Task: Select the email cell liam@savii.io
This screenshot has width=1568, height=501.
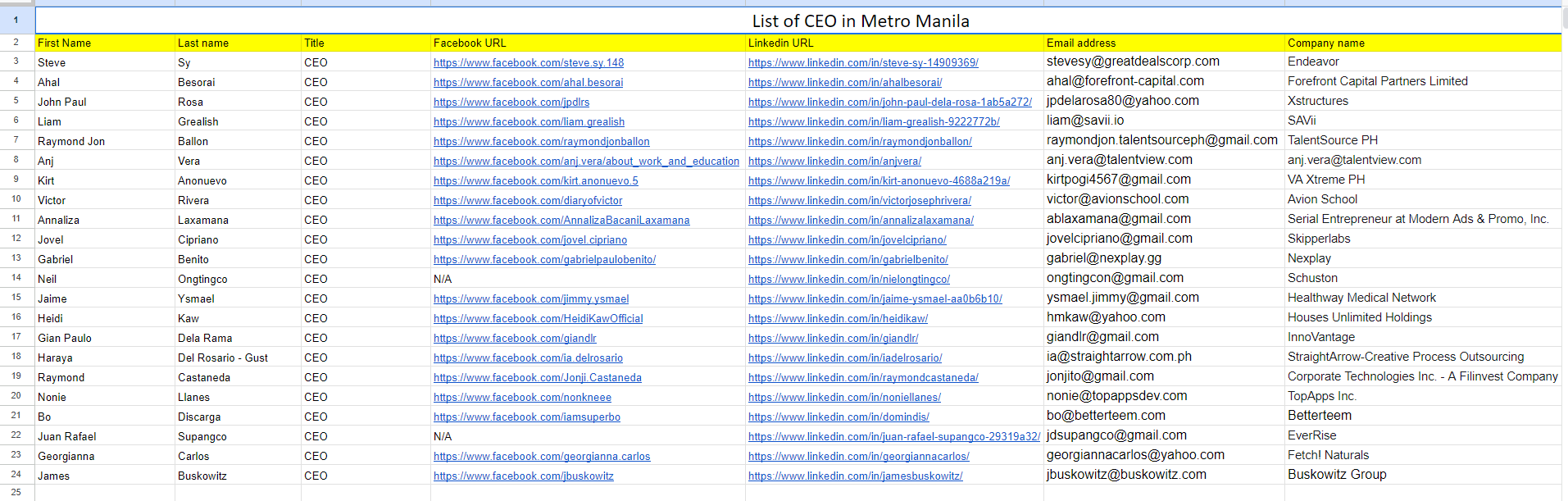Action: 1164,121
